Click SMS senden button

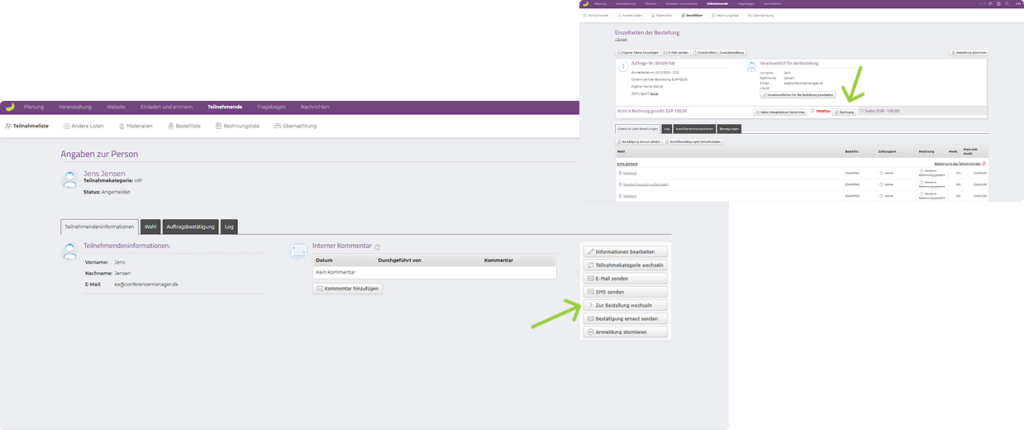tap(626, 291)
